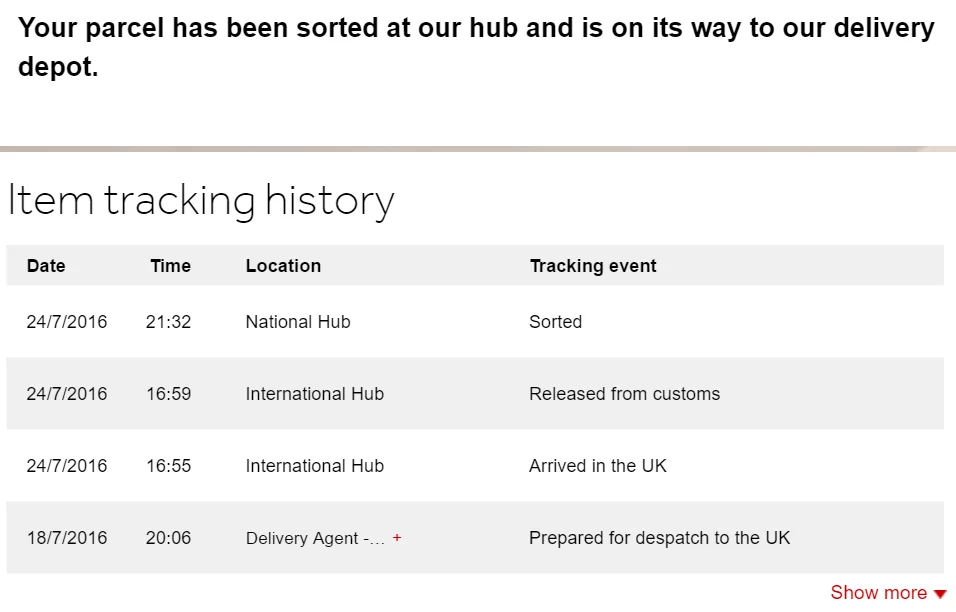
Task: Select the Date column header
Action: coord(46,266)
